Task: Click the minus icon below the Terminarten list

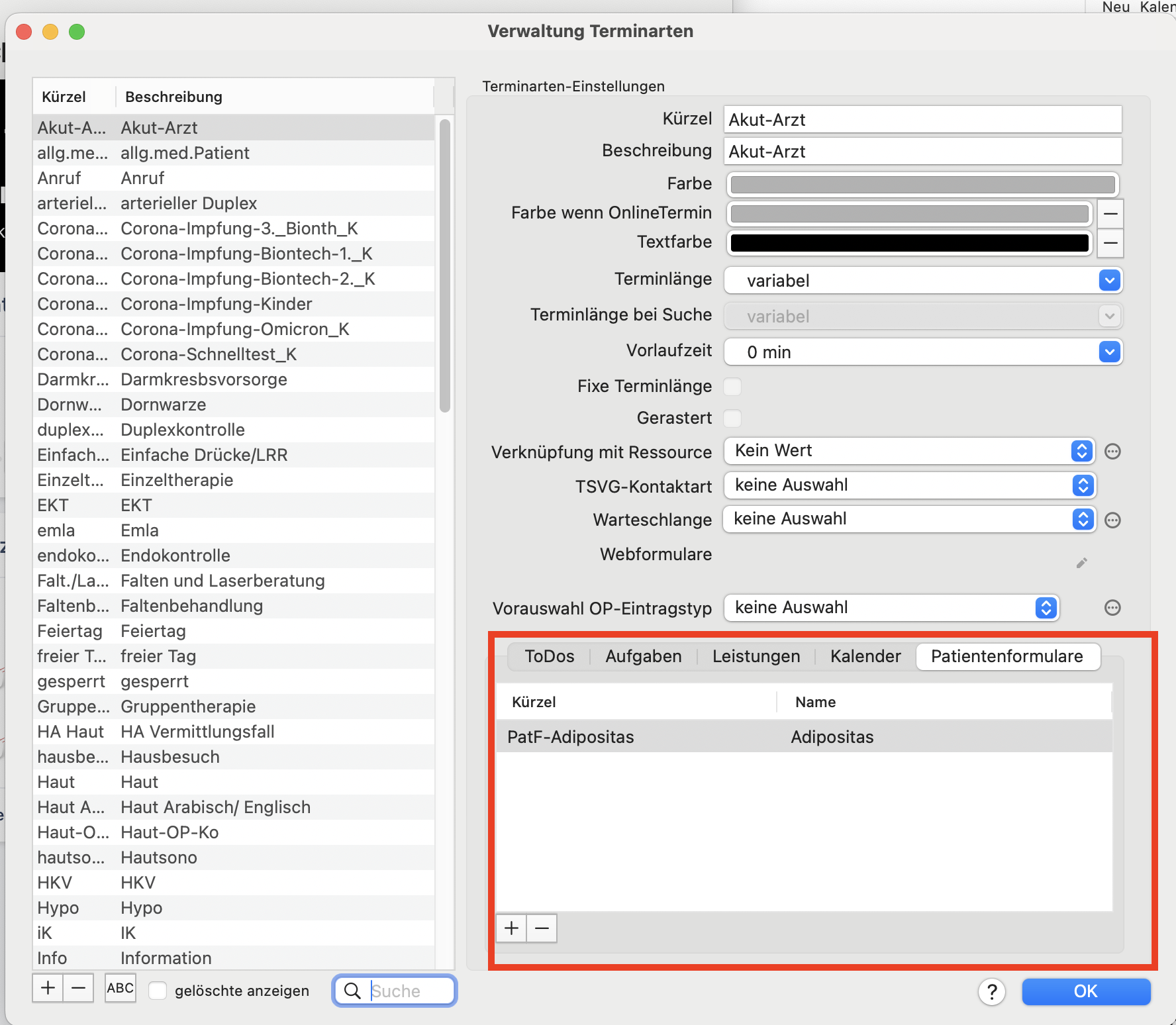Action: [x=78, y=989]
